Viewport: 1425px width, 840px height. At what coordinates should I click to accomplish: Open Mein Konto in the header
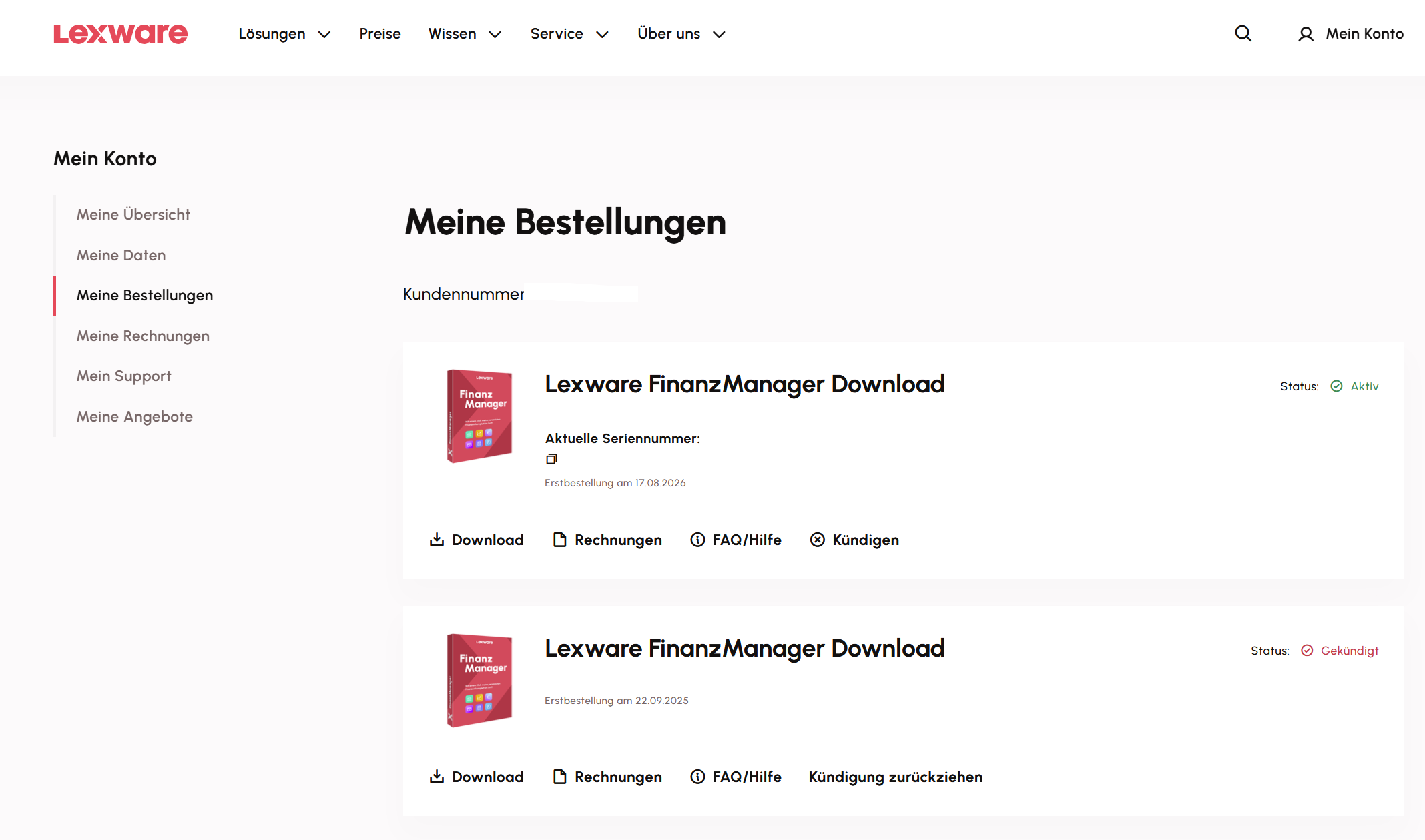click(1364, 34)
